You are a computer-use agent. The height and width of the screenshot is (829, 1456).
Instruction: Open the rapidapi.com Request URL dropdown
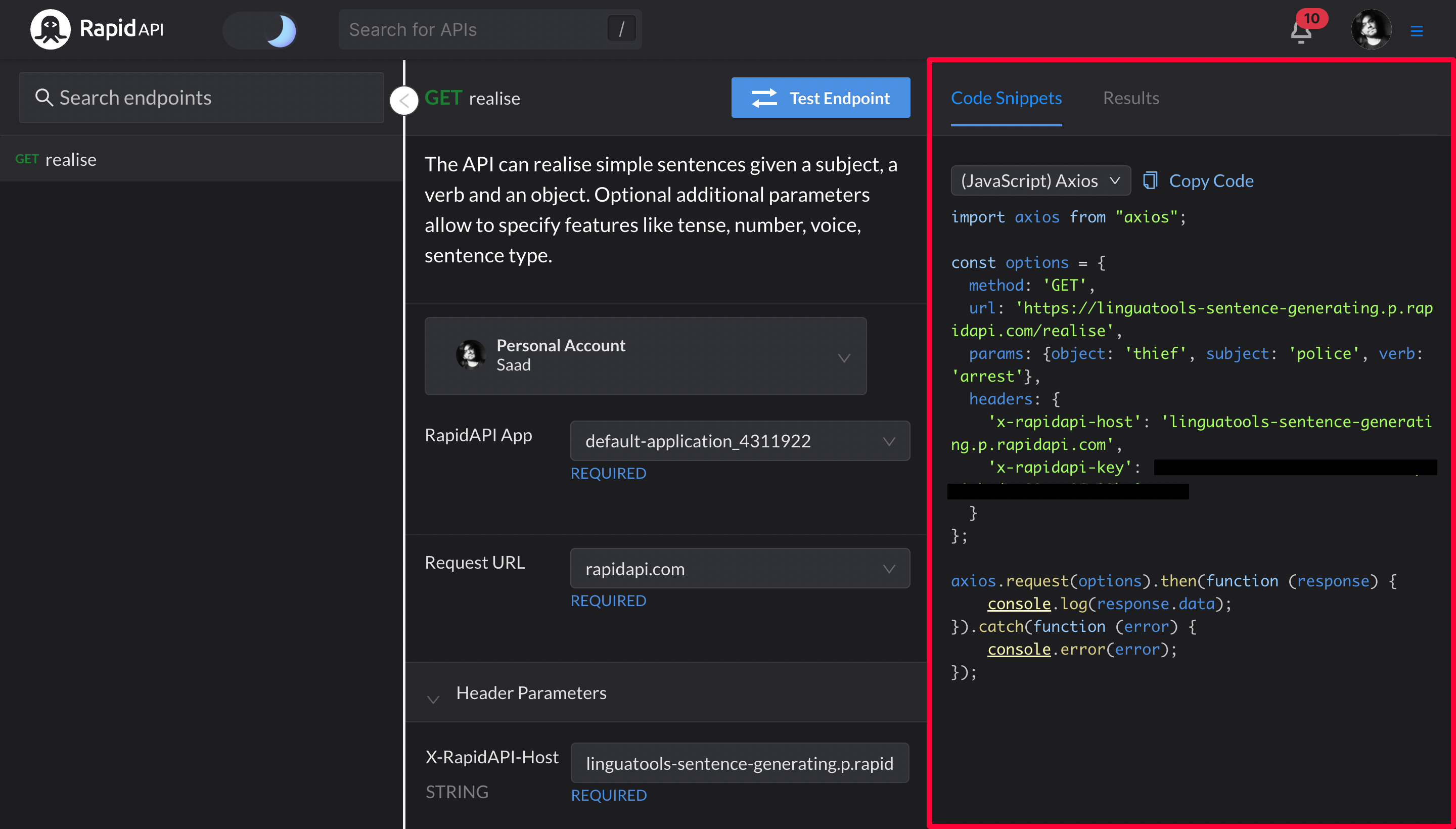pos(739,568)
